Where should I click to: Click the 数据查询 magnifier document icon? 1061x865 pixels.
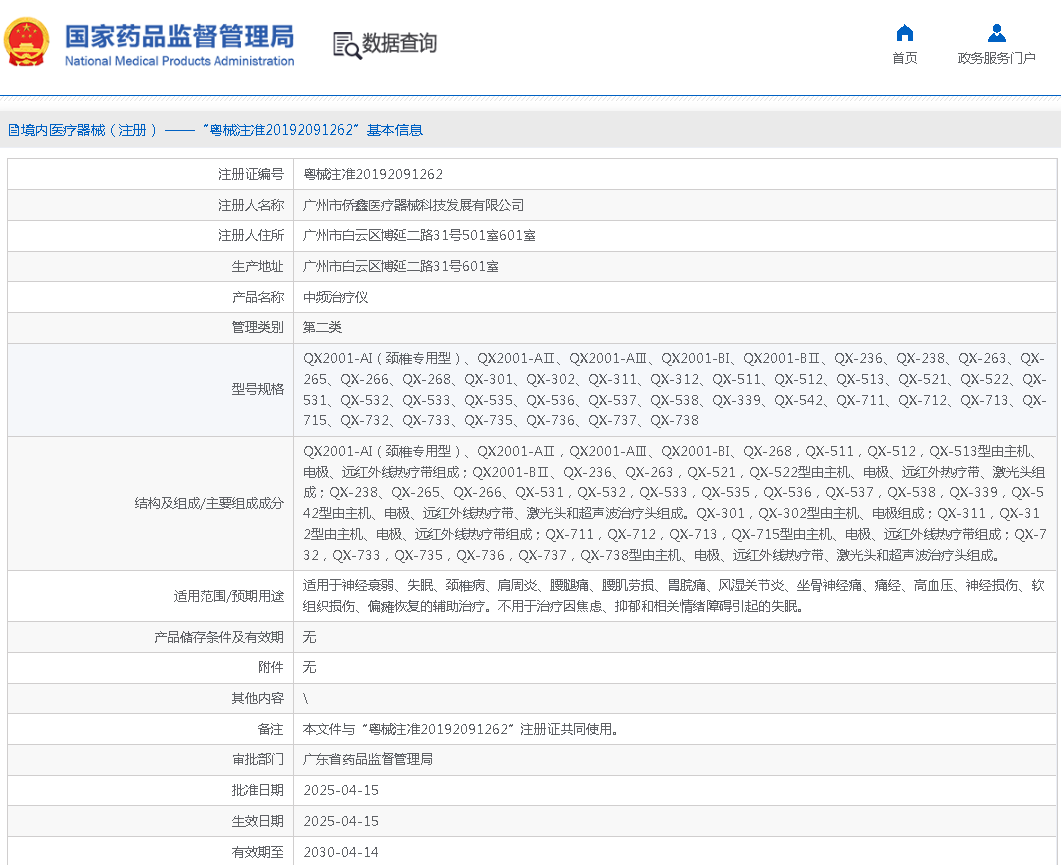click(x=346, y=45)
